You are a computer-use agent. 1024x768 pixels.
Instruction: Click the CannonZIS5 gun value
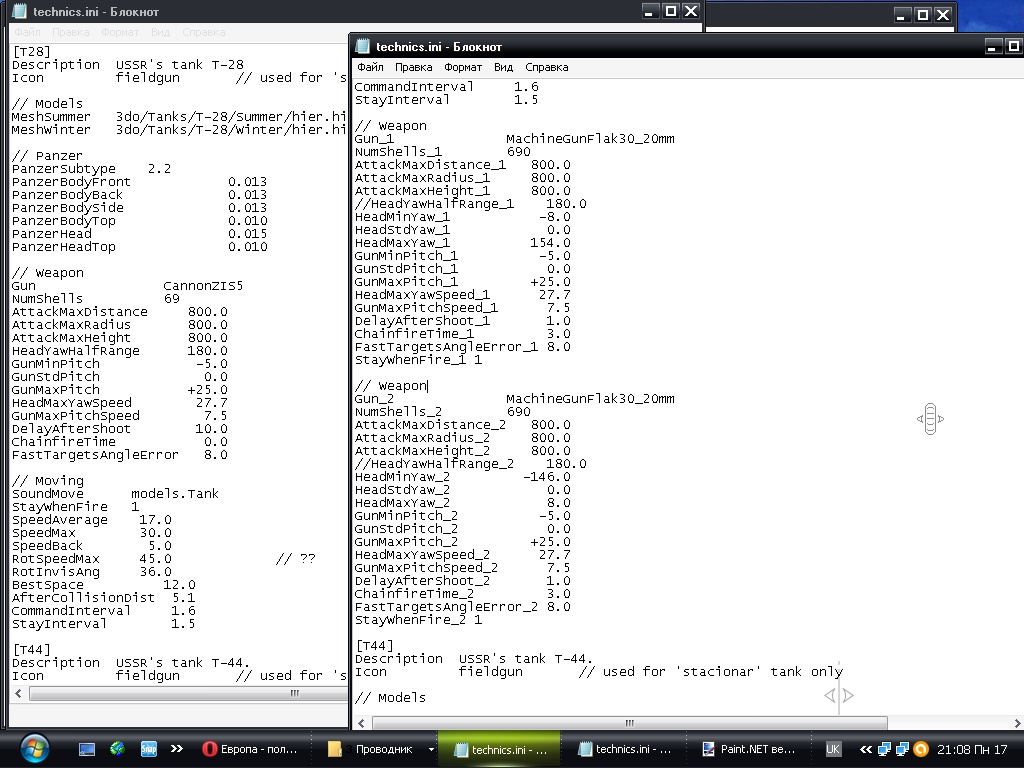pyautogui.click(x=203, y=286)
